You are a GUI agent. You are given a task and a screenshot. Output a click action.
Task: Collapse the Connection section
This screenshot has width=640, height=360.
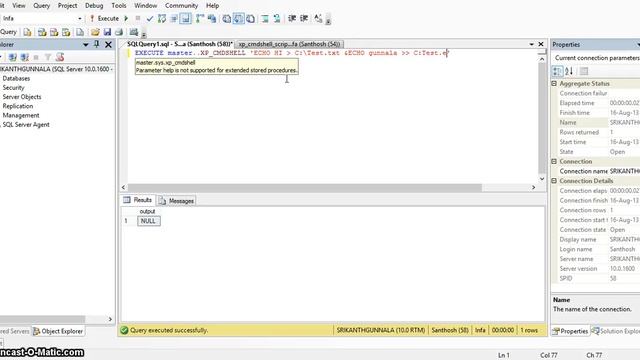point(554,161)
